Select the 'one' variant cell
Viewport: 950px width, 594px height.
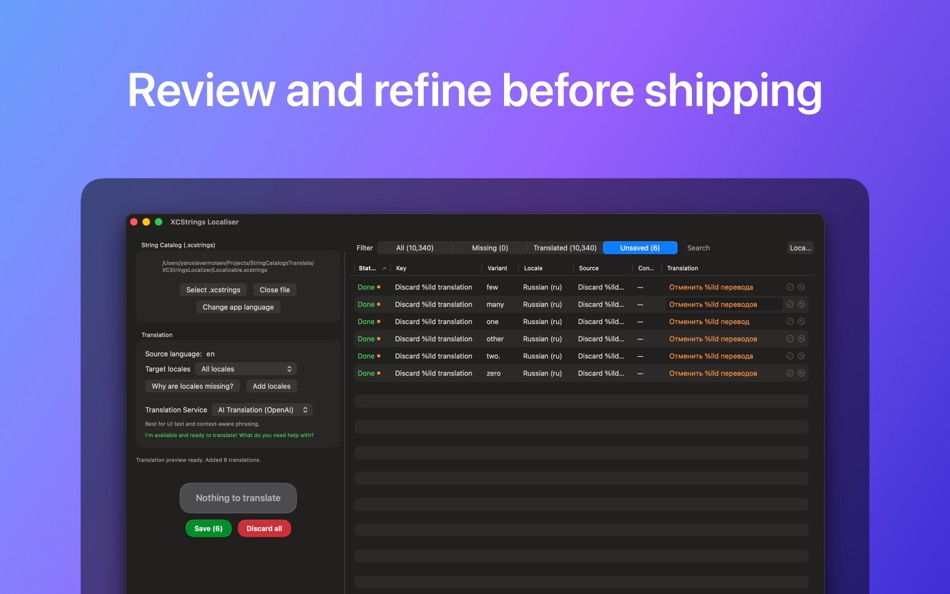pos(492,322)
